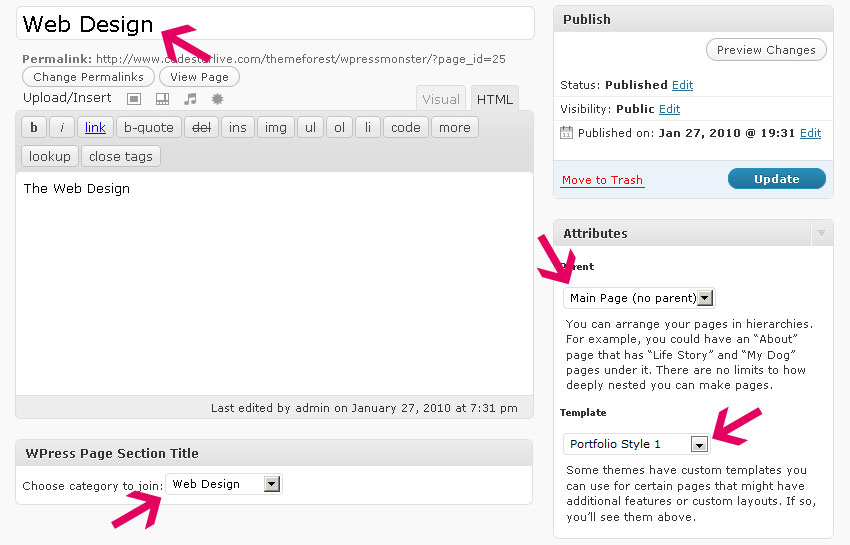Image resolution: width=850 pixels, height=545 pixels.
Task: Click the calendar icon beside Published on
Action: (567, 133)
